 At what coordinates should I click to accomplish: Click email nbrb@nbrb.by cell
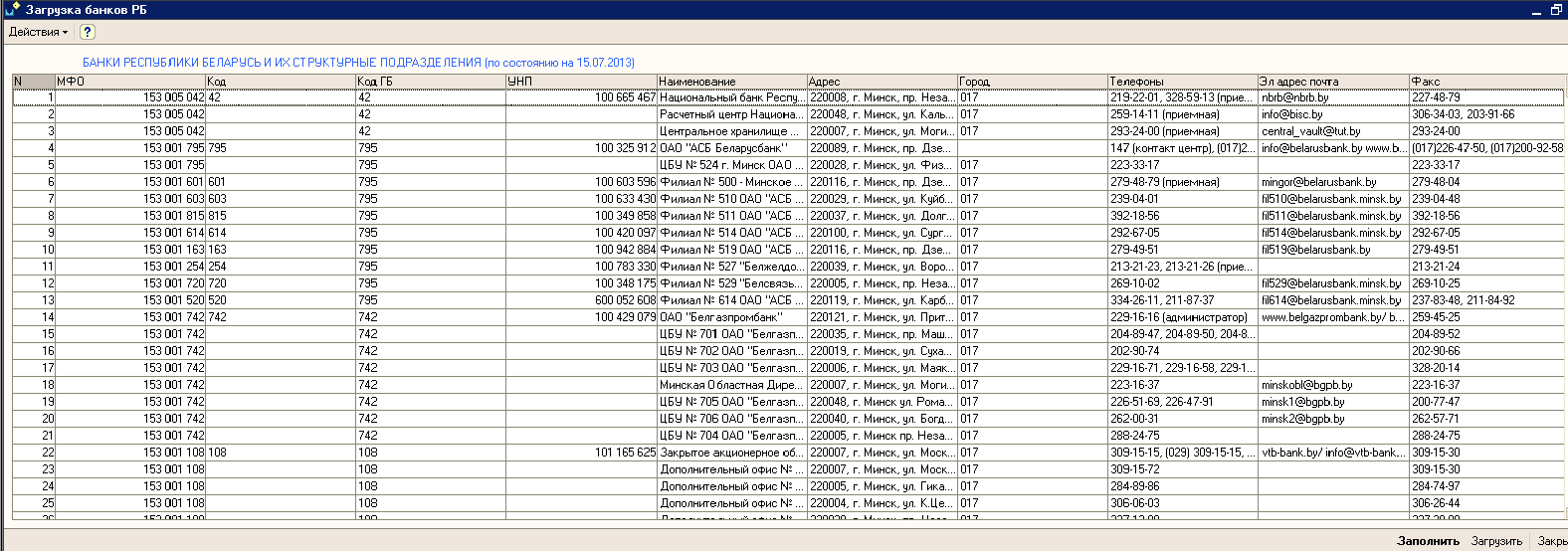click(1333, 97)
